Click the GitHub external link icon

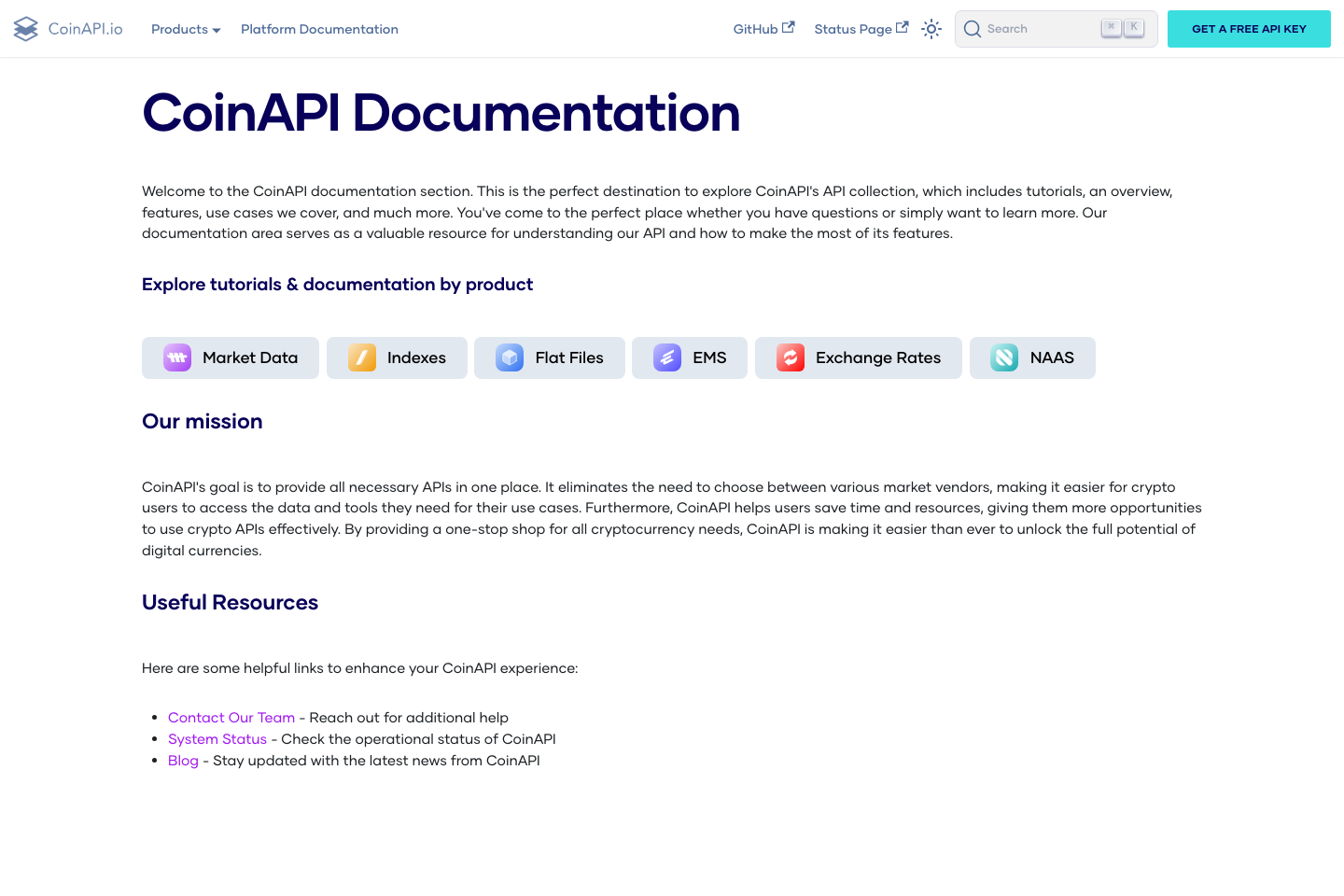pyautogui.click(x=790, y=25)
